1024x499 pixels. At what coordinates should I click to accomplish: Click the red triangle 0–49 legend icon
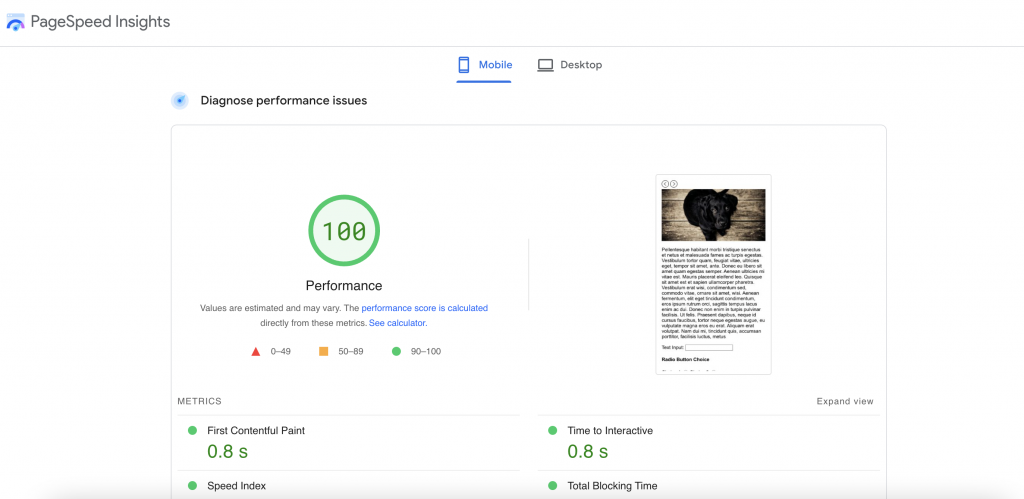pyautogui.click(x=256, y=351)
